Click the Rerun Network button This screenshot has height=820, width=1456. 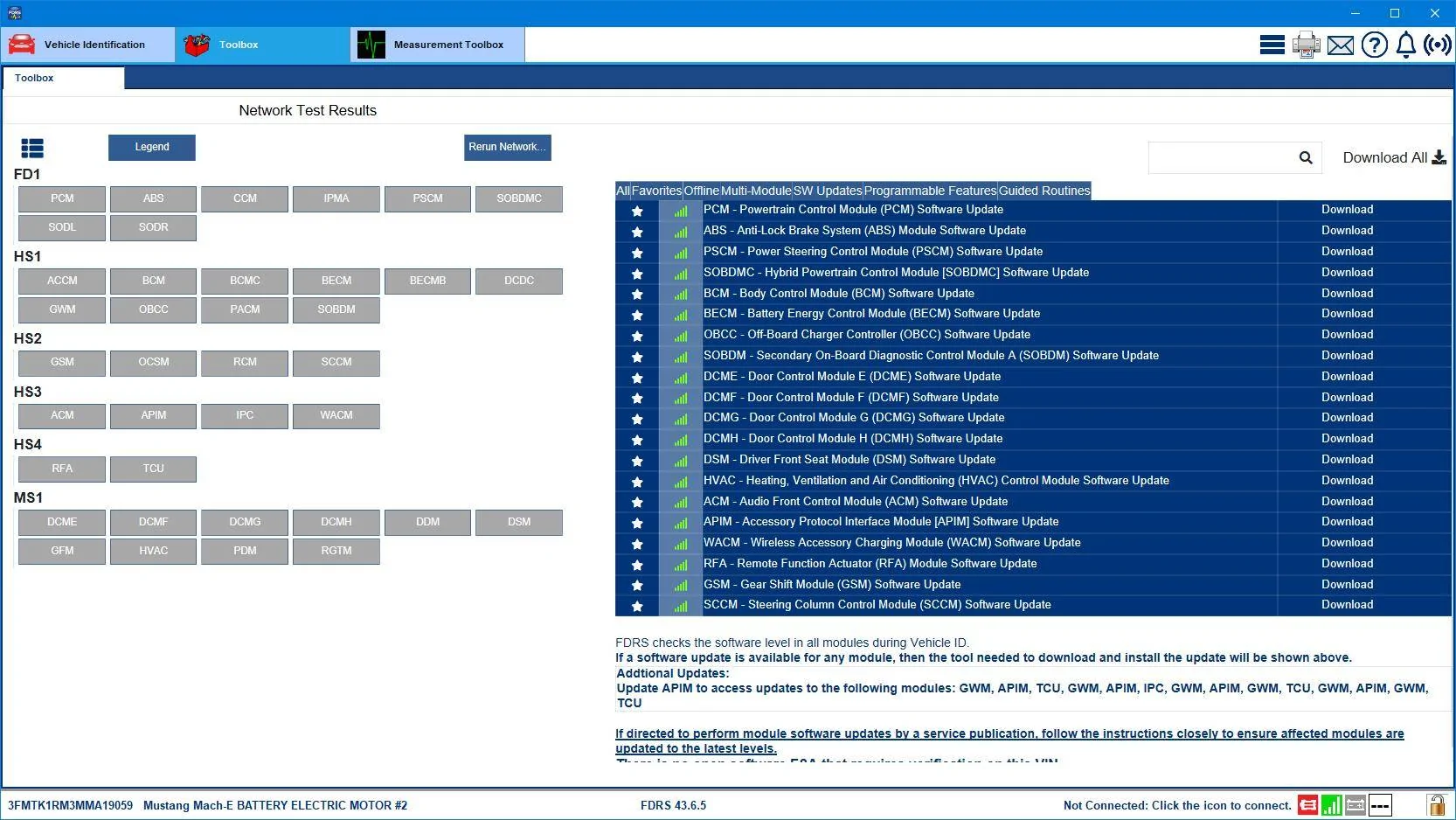[508, 147]
